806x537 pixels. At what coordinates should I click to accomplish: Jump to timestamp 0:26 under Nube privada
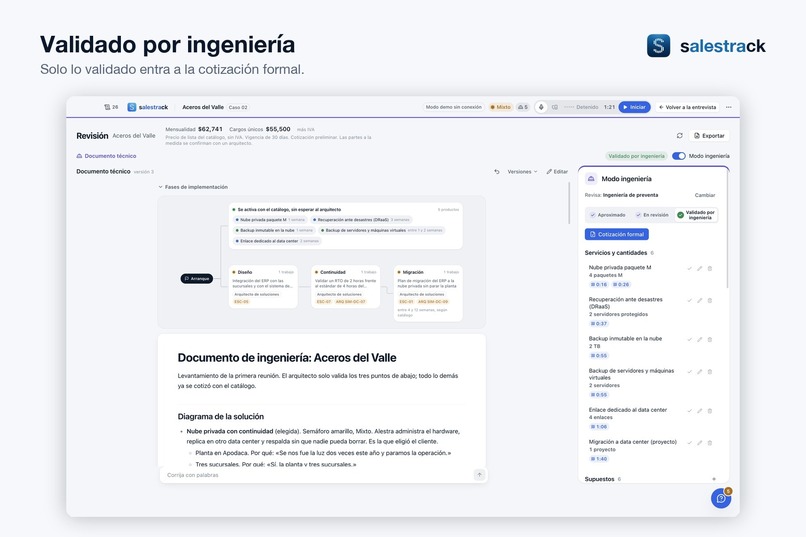click(x=621, y=284)
